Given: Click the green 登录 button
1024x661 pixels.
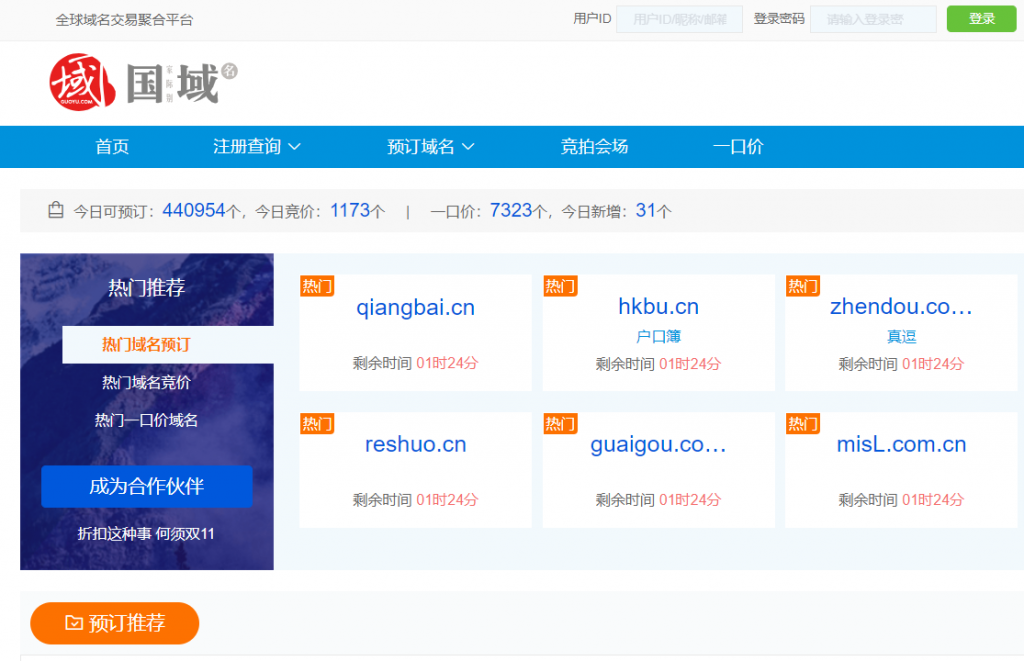Looking at the screenshot, I should (x=982, y=19).
